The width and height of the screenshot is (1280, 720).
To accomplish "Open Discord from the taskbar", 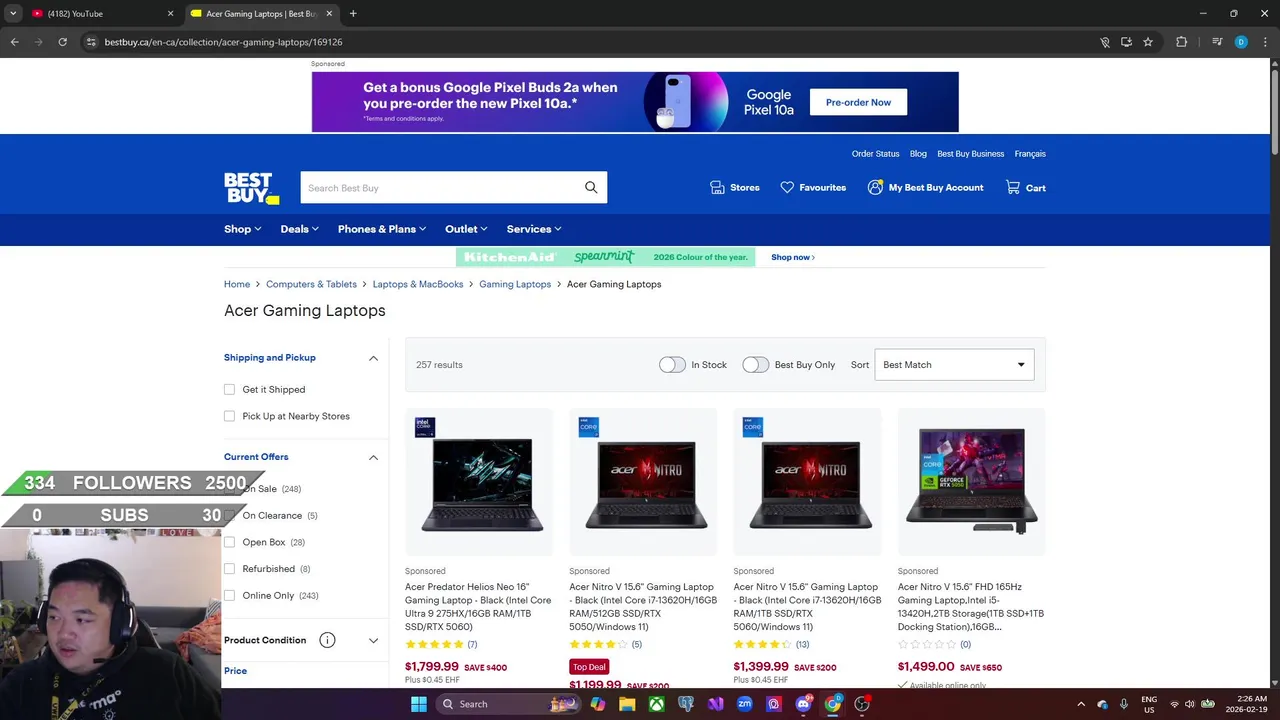I will [803, 704].
